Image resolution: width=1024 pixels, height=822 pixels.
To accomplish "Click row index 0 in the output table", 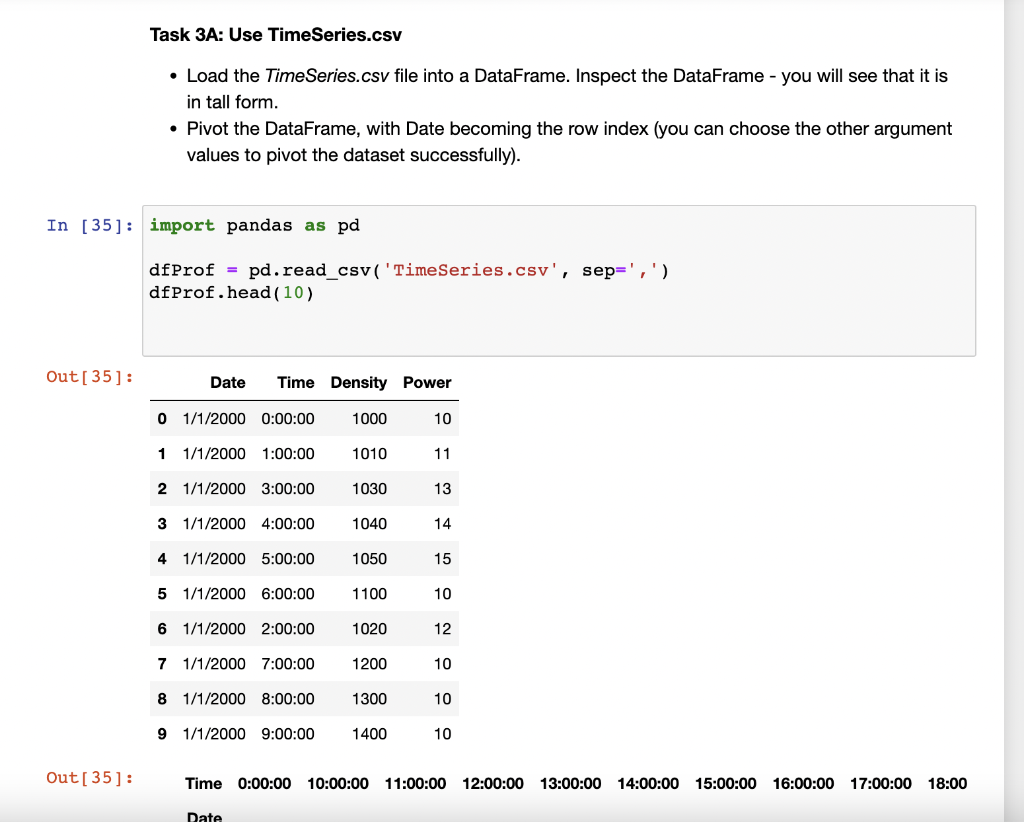I will pyautogui.click(x=162, y=418).
